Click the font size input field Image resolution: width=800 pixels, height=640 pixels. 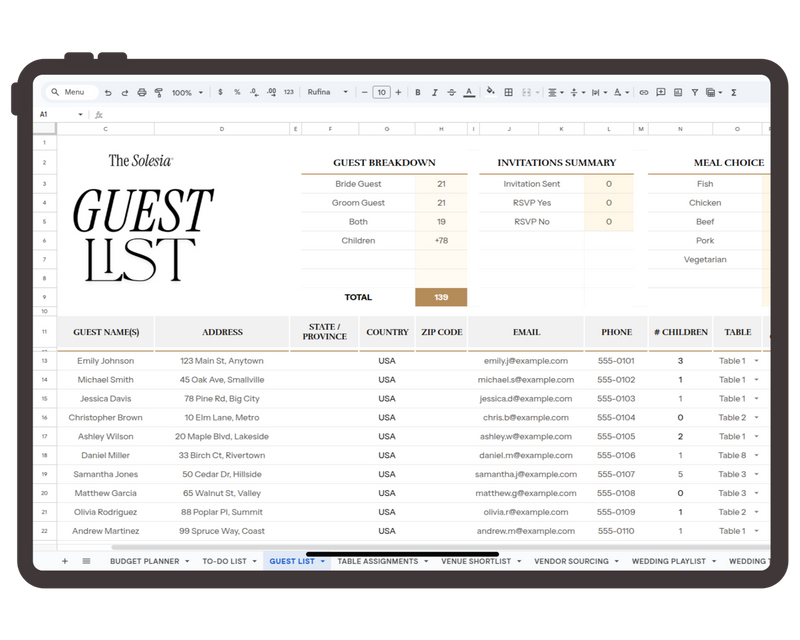point(381,92)
